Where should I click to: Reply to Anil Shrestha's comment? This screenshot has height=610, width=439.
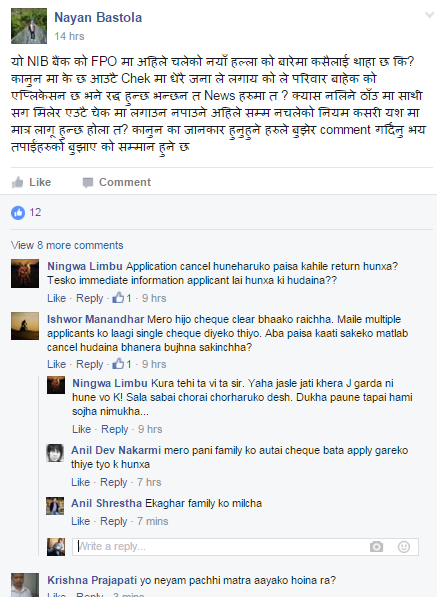[113, 521]
